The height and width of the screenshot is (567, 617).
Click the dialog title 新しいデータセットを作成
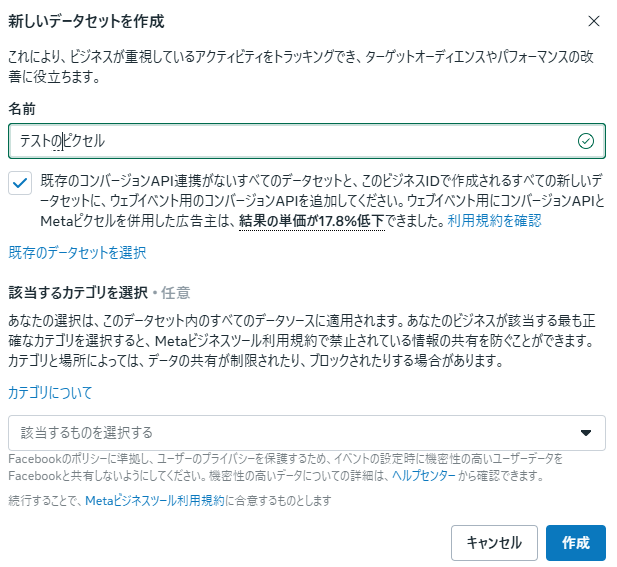86,21
